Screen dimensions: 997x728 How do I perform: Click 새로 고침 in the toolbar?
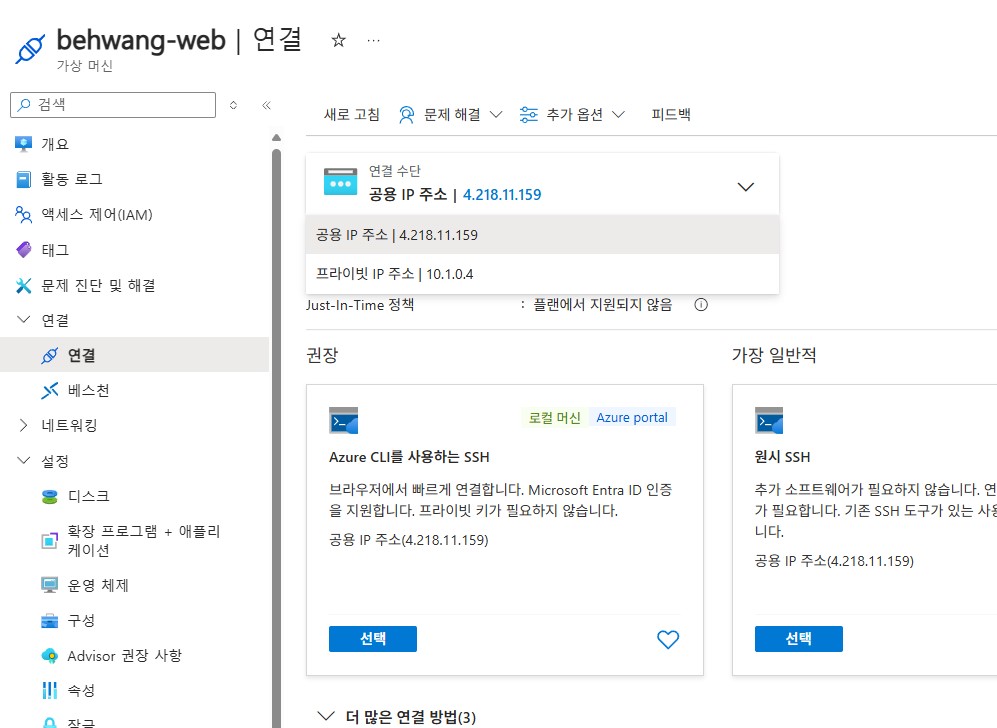[x=352, y=114]
